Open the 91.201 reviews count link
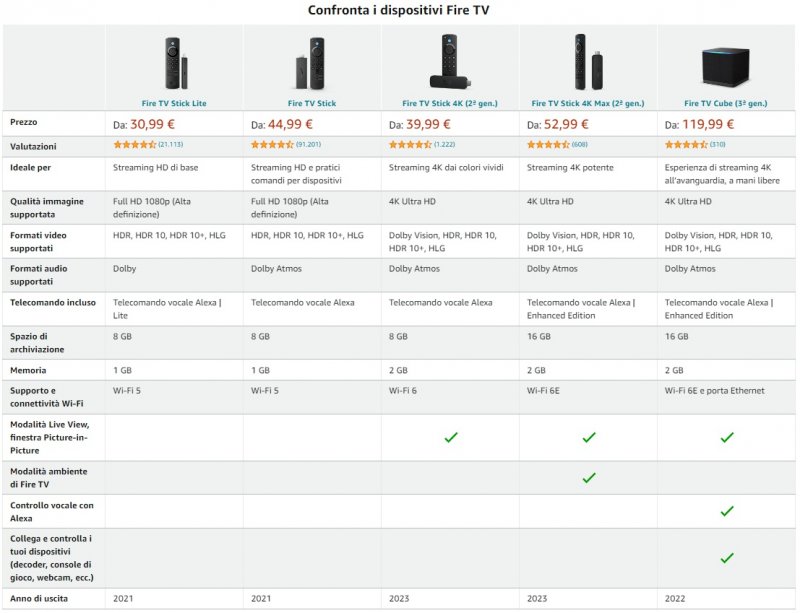This screenshot has width=800, height=613. pos(307,145)
